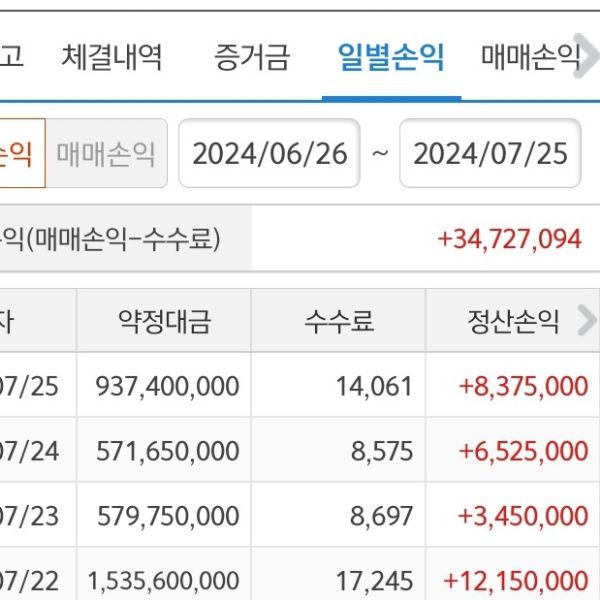
Task: Tap the +12,150,000 settlement profit cell
Action: click(x=516, y=580)
